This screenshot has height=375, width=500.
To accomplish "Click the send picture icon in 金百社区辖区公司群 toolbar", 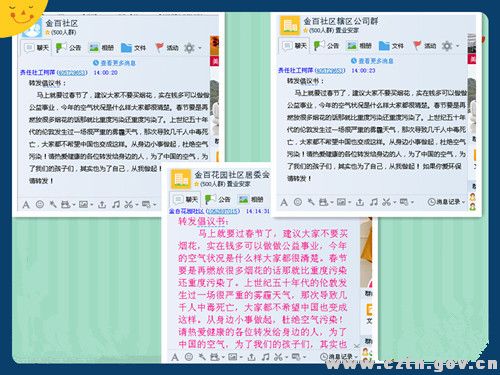I will (341, 202).
